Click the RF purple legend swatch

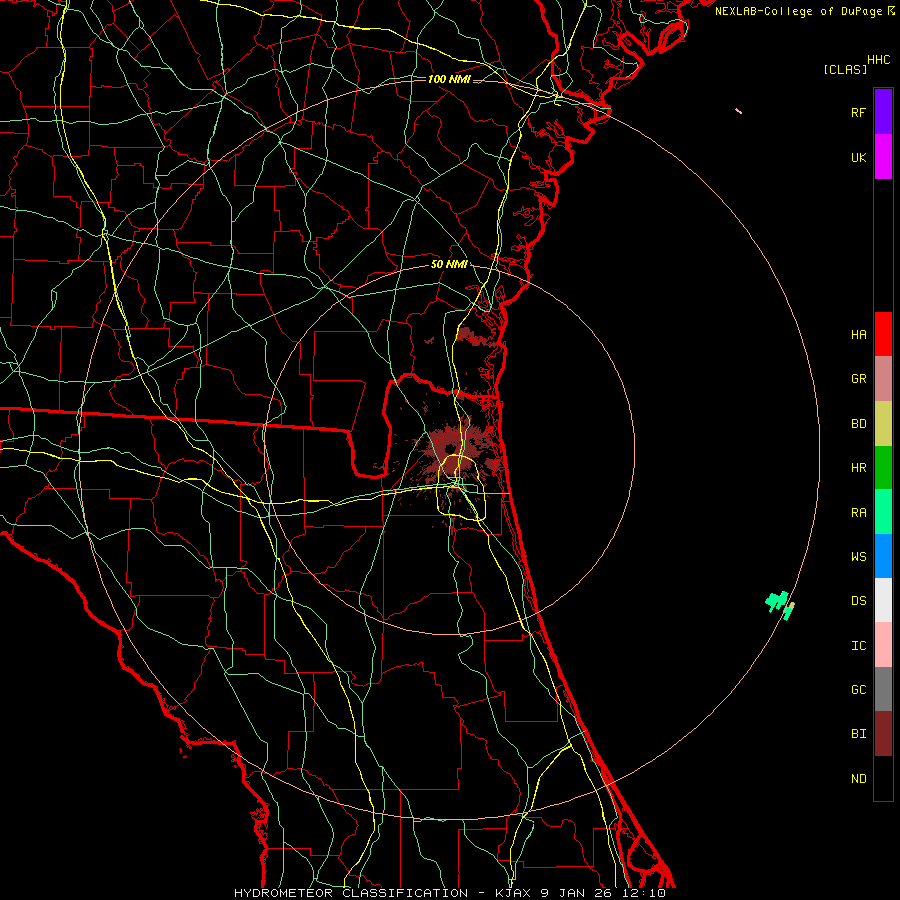tap(883, 112)
